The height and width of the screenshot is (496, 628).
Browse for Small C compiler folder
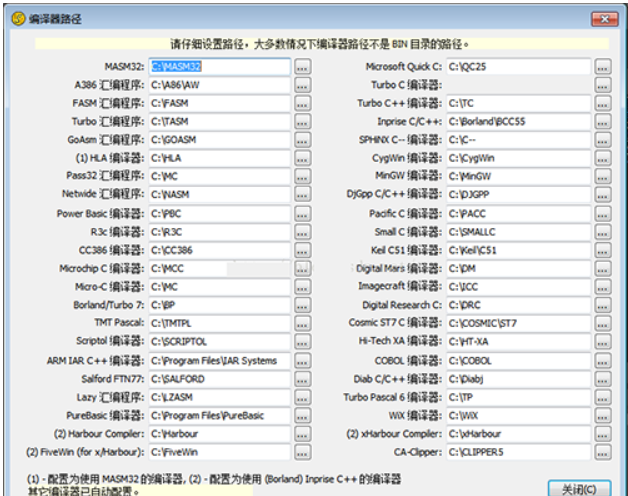pos(603,232)
